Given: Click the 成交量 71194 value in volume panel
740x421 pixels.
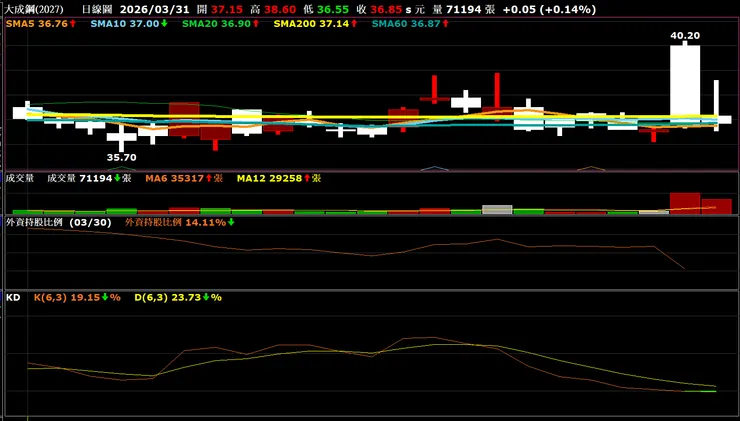Looking at the screenshot, I should click(x=89, y=178).
